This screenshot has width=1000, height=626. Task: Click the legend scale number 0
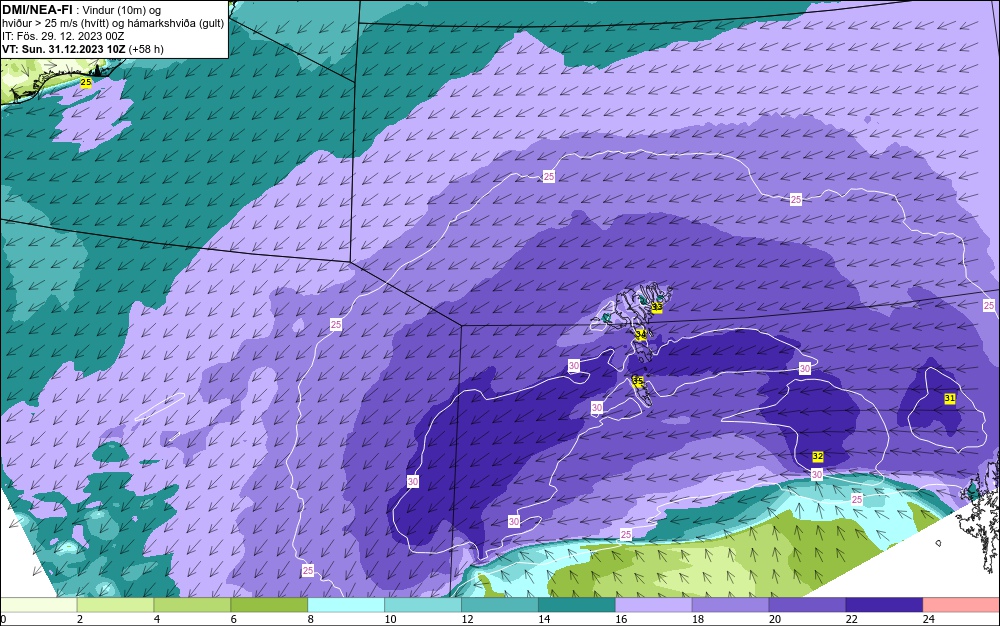(x=3, y=619)
